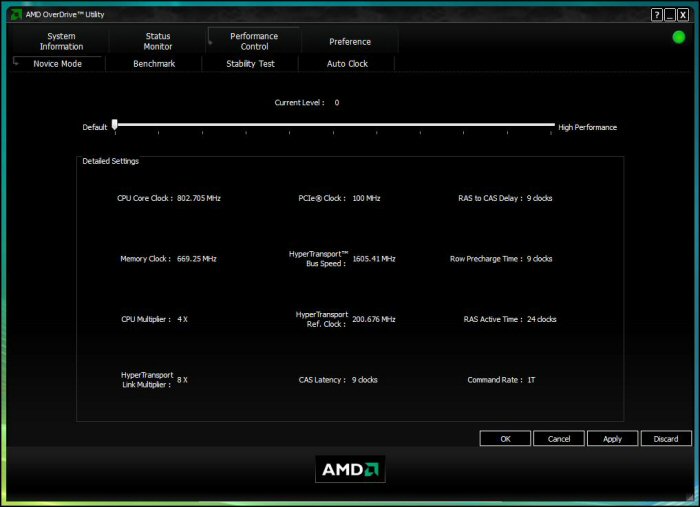Click the performance level slider thumb
The width and height of the screenshot is (700, 507).
[x=115, y=125]
